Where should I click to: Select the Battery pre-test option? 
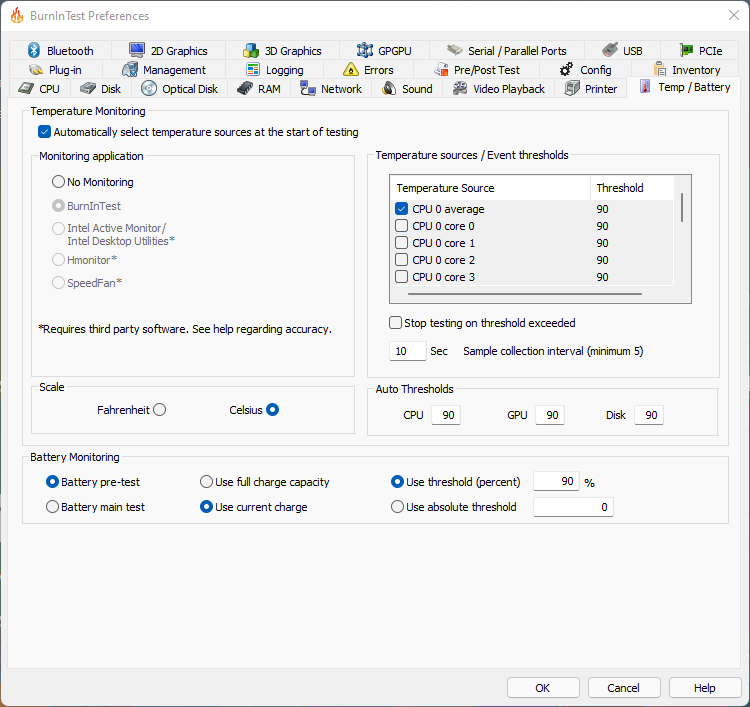click(52, 482)
